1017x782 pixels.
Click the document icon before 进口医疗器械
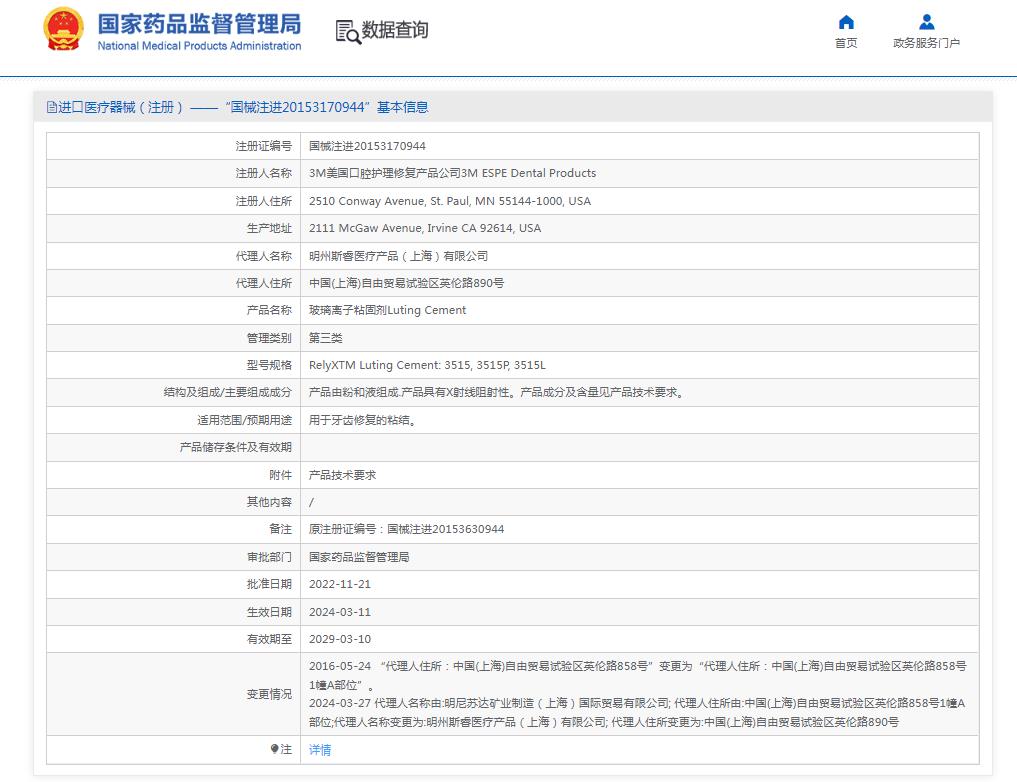(x=52, y=107)
